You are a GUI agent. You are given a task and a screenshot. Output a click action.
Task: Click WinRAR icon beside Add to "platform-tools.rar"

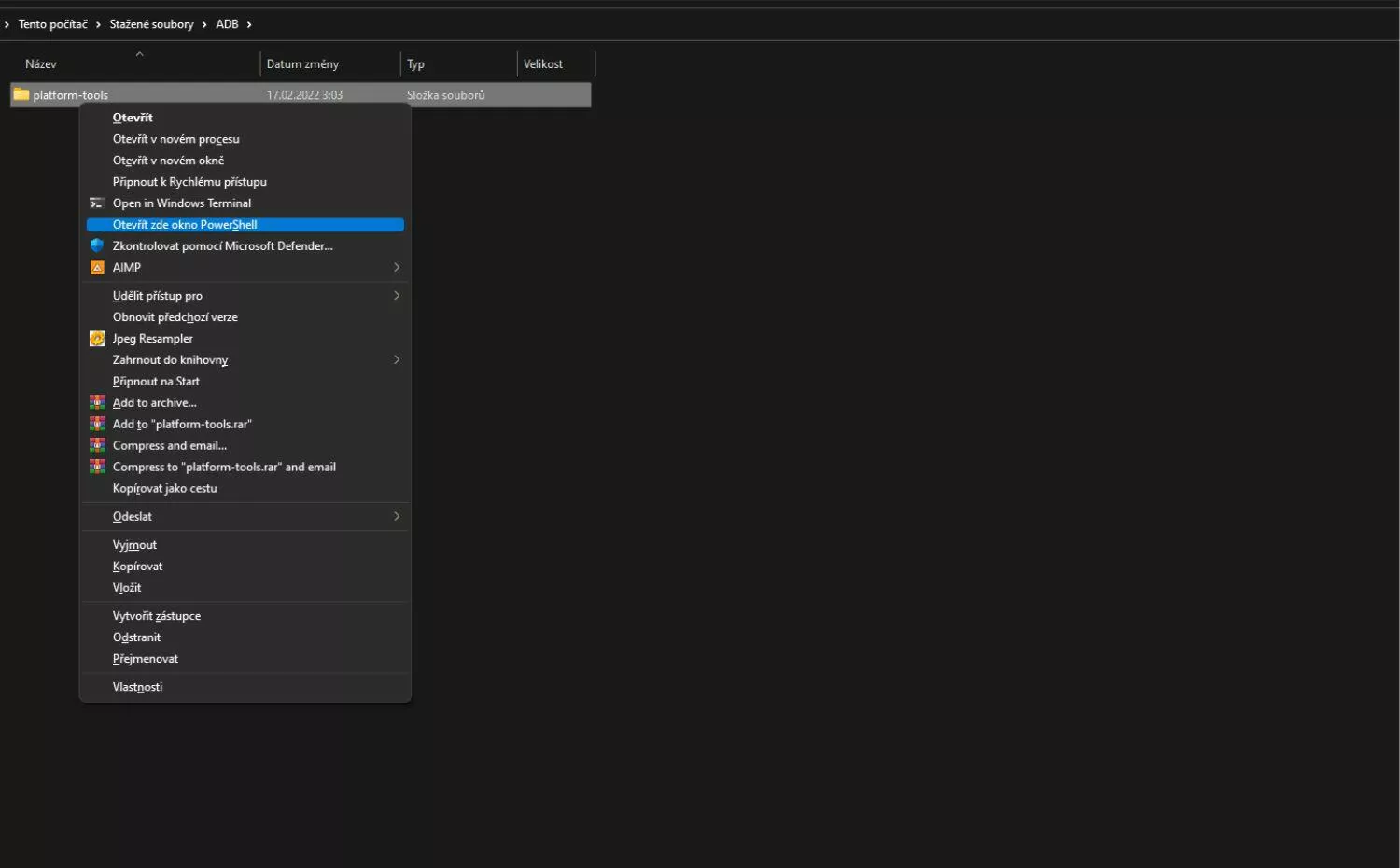[x=97, y=424]
